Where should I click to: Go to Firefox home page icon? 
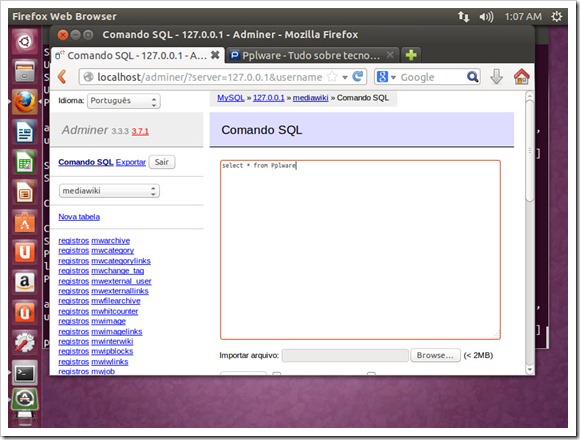(522, 77)
